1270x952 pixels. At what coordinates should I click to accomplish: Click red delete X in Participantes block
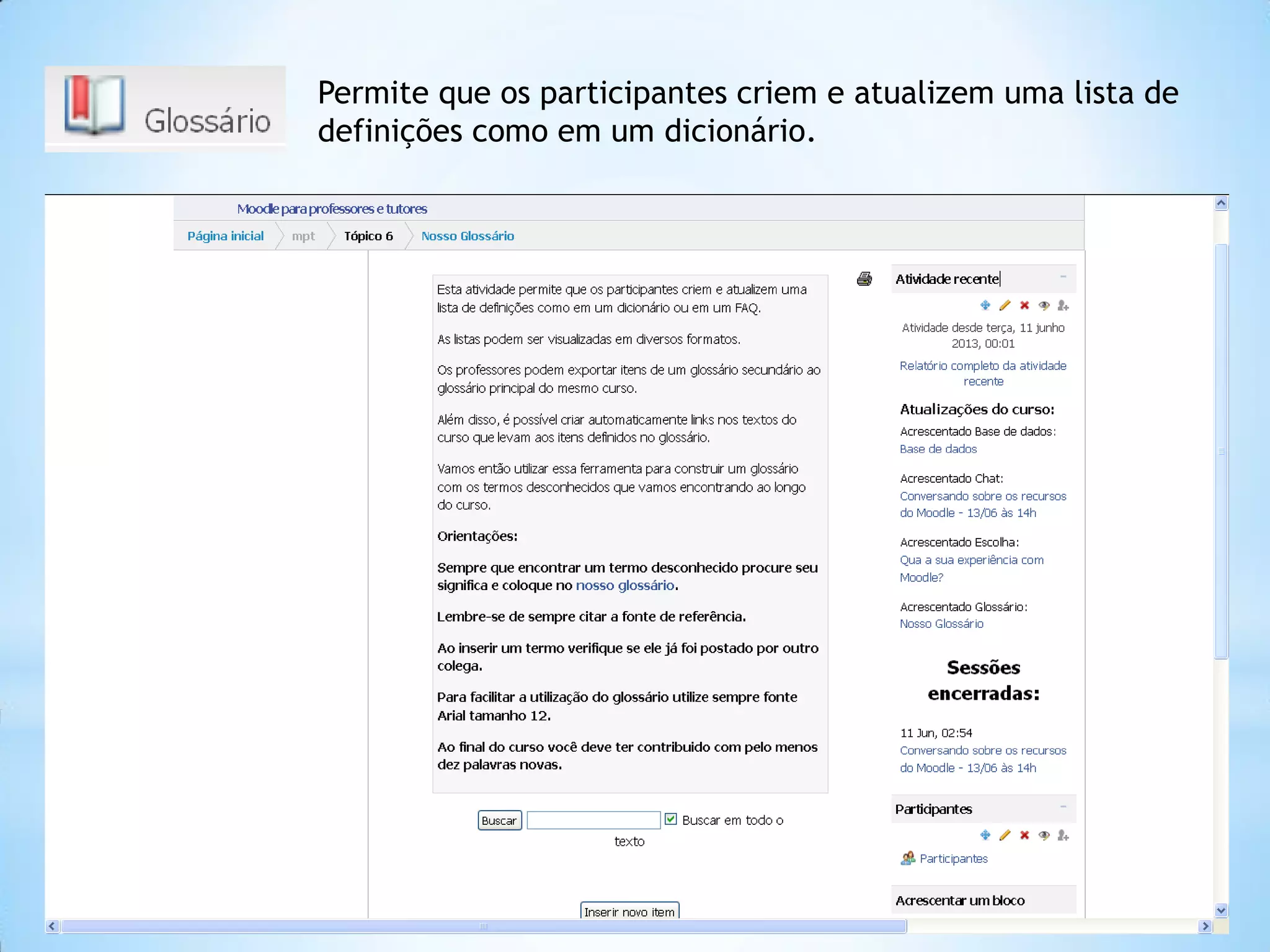(x=1024, y=835)
